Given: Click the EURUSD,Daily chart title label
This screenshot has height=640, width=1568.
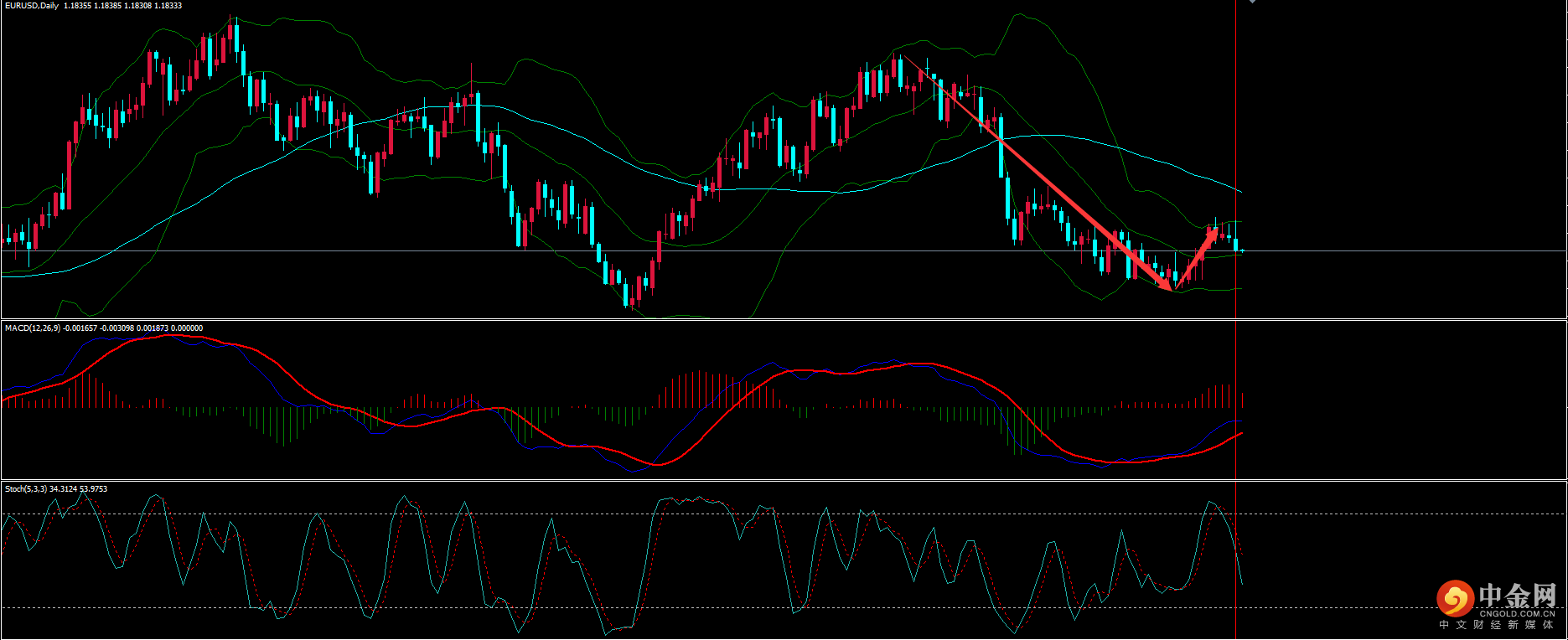Looking at the screenshot, I should pos(32,6).
